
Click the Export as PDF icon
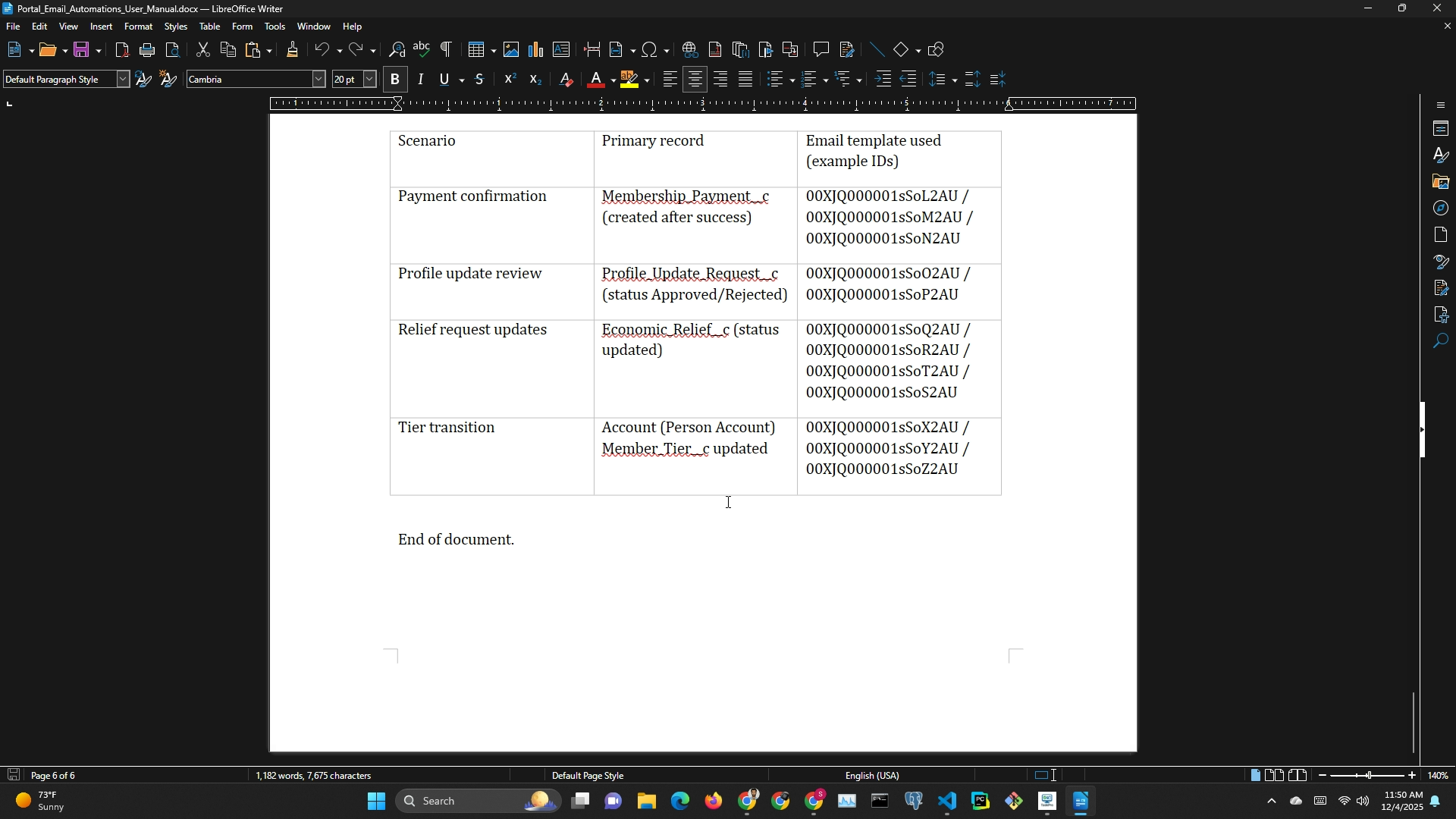click(122, 50)
